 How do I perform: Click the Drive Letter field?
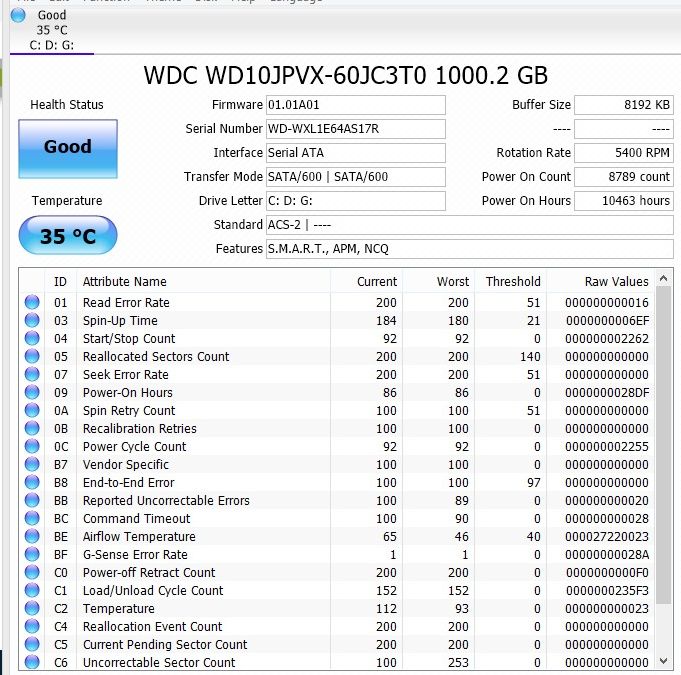click(x=356, y=201)
